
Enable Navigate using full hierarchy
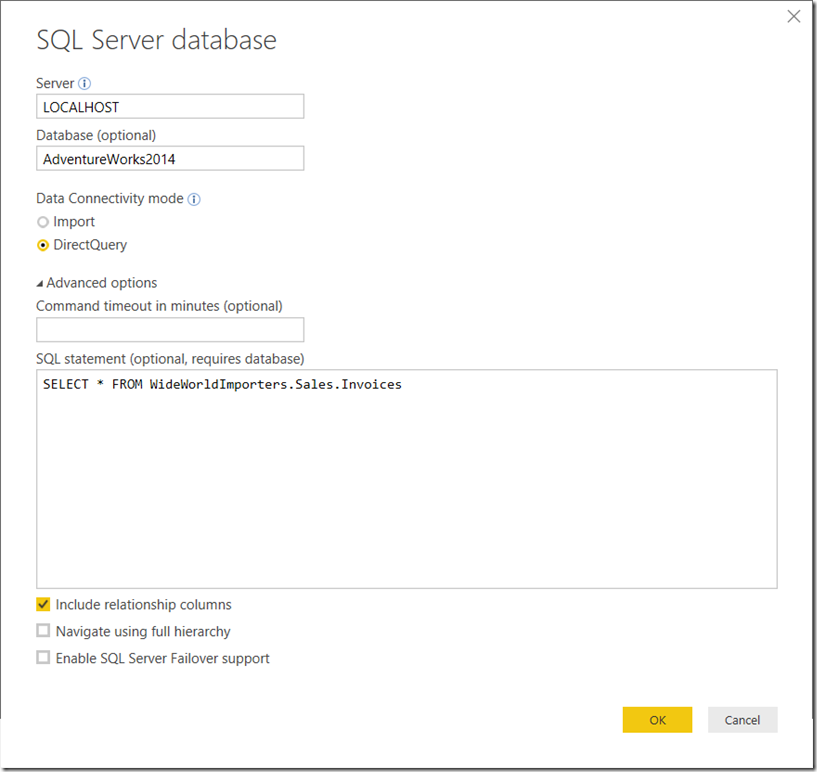pyautogui.click(x=43, y=631)
